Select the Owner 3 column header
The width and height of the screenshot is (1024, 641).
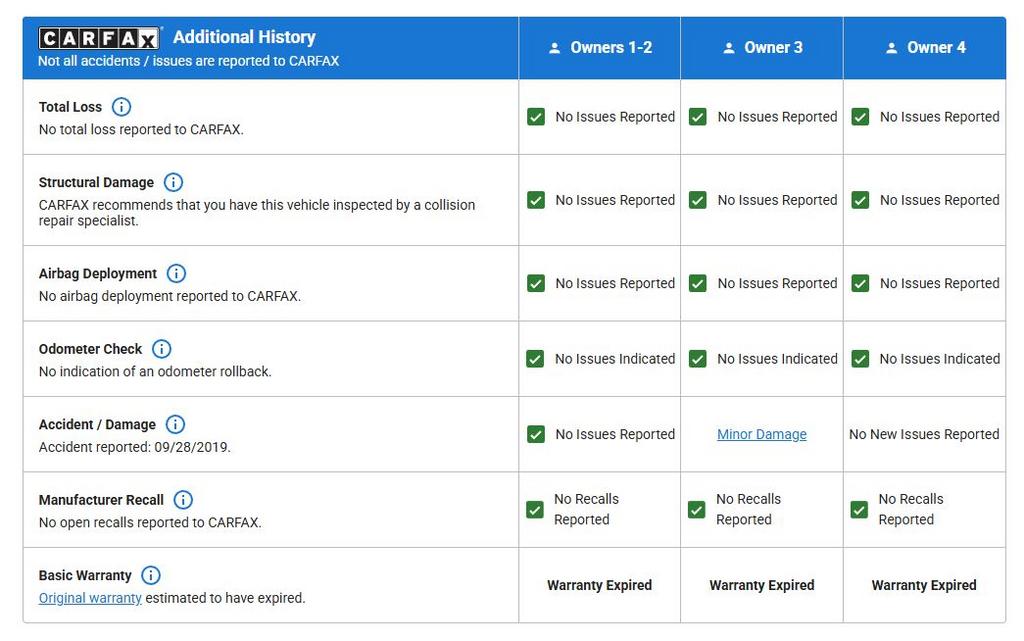coord(762,48)
